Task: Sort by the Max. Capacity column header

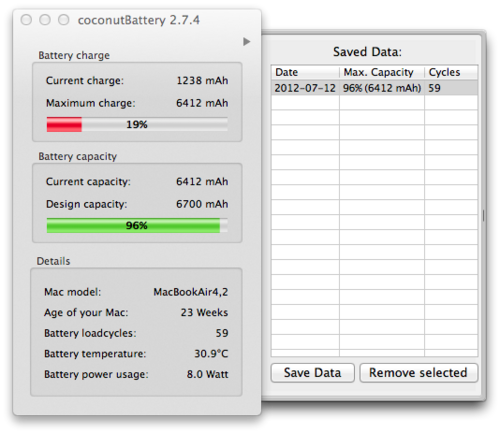Action: [382, 72]
